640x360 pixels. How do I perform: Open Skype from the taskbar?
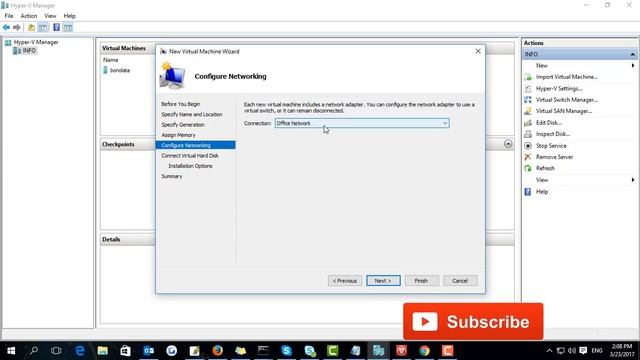tap(287, 351)
